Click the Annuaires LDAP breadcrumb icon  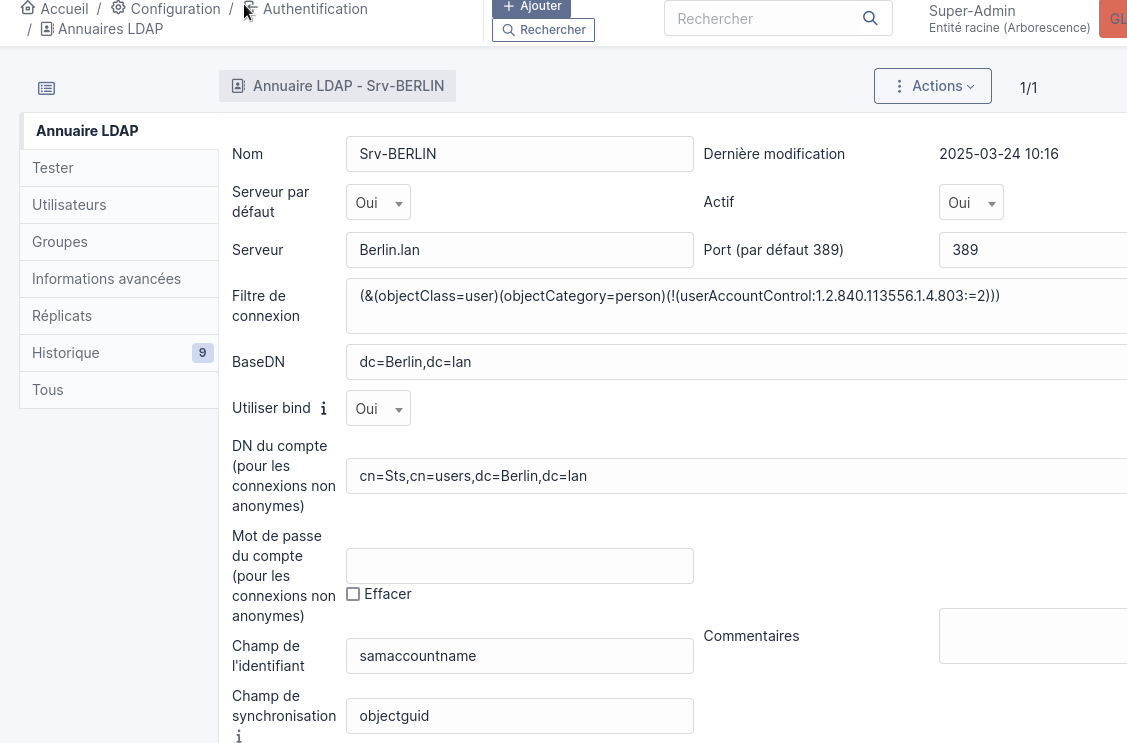pyautogui.click(x=47, y=29)
